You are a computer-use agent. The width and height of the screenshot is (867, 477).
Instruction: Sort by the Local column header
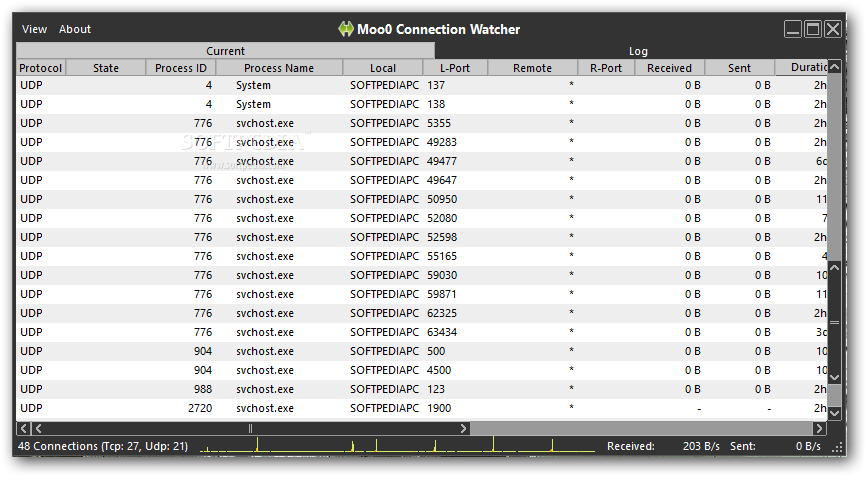[383, 68]
